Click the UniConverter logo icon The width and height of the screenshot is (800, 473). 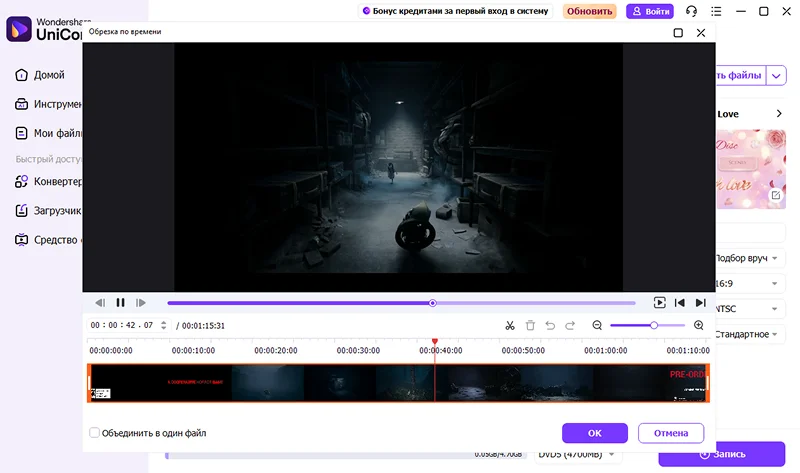point(19,29)
